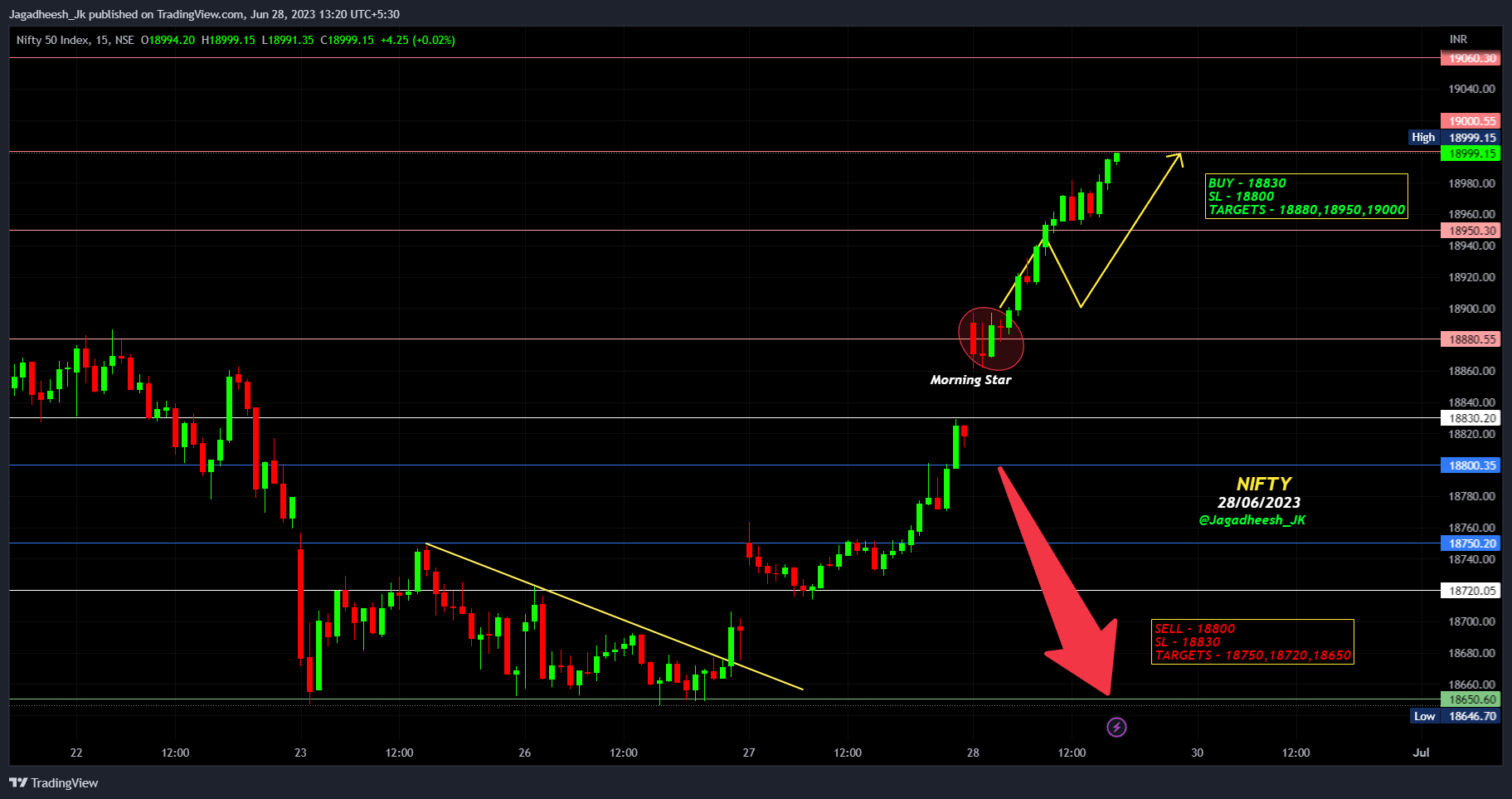Click the @Jagadheesh_JK handle text

pyautogui.click(x=1252, y=520)
